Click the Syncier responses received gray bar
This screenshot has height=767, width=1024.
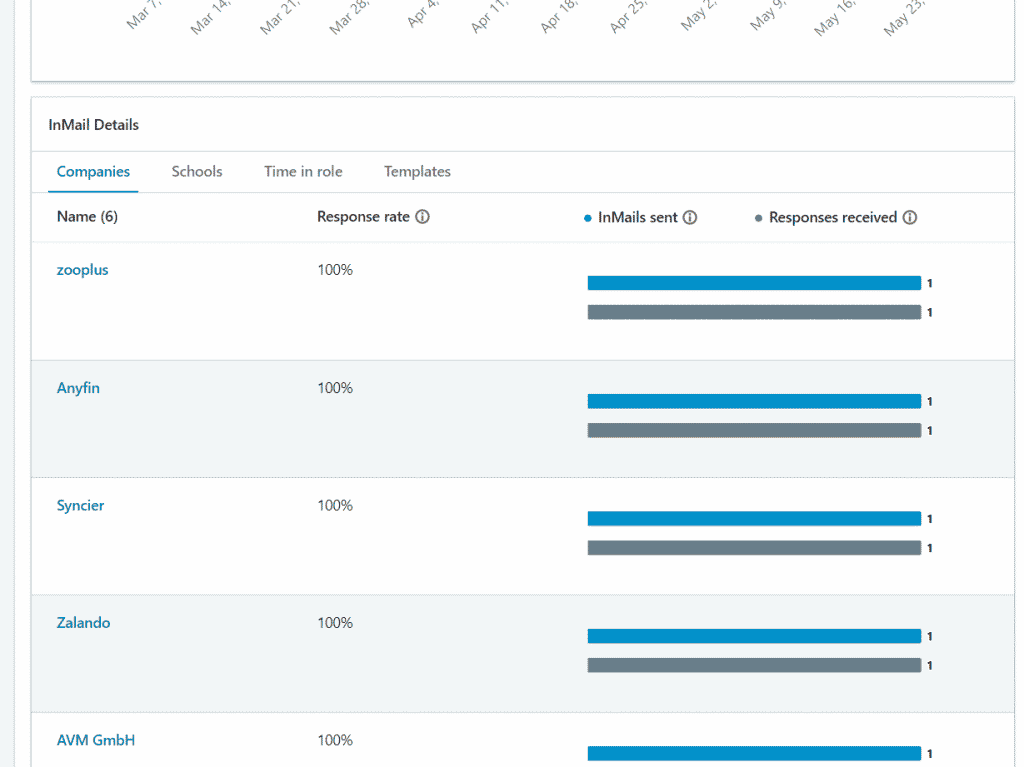[754, 548]
